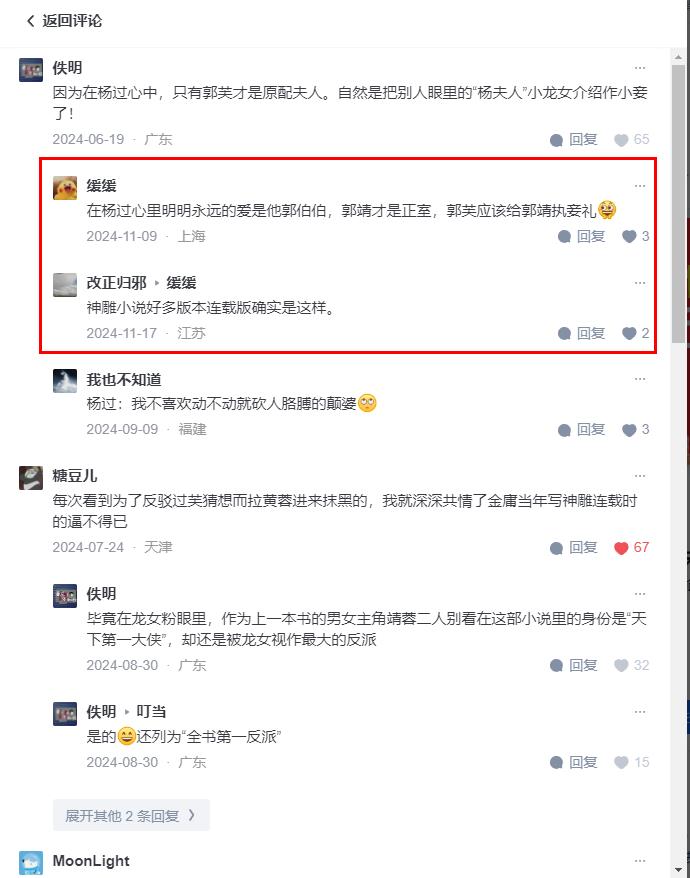This screenshot has width=690, height=878.
Task: Open username link 改正归邪
Action: (116, 283)
